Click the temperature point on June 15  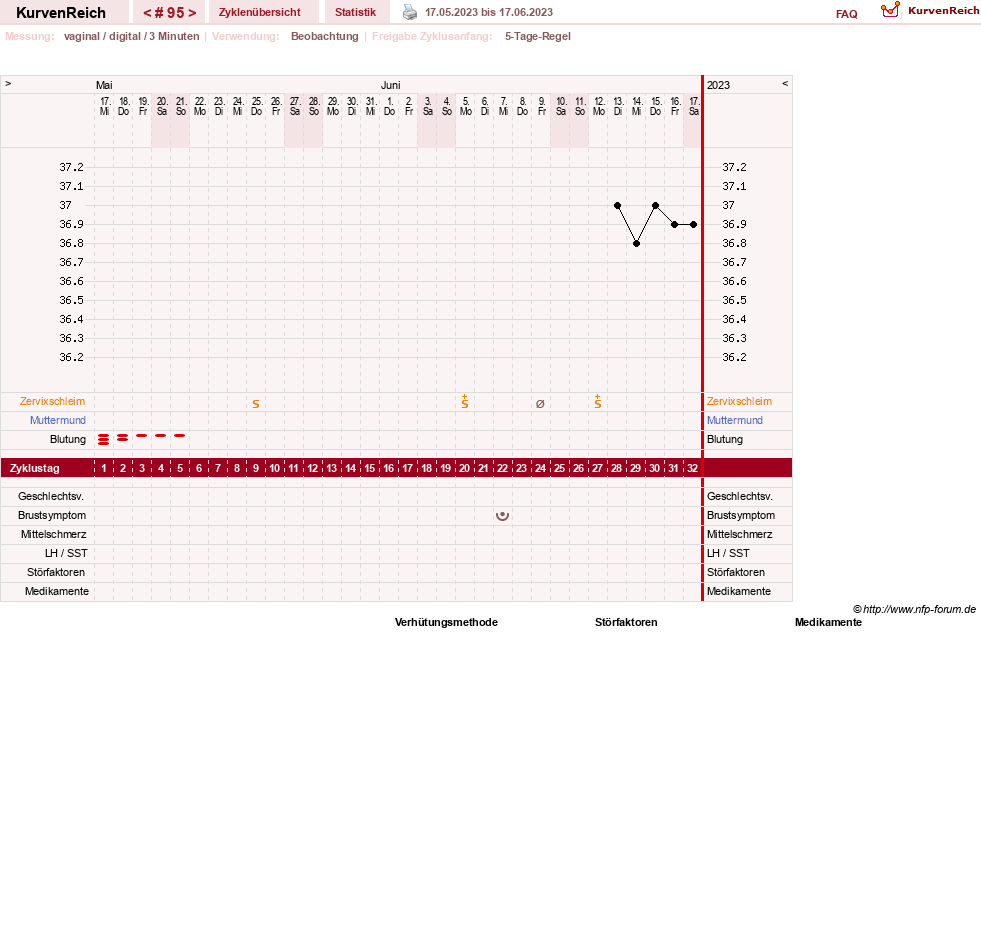pos(656,205)
